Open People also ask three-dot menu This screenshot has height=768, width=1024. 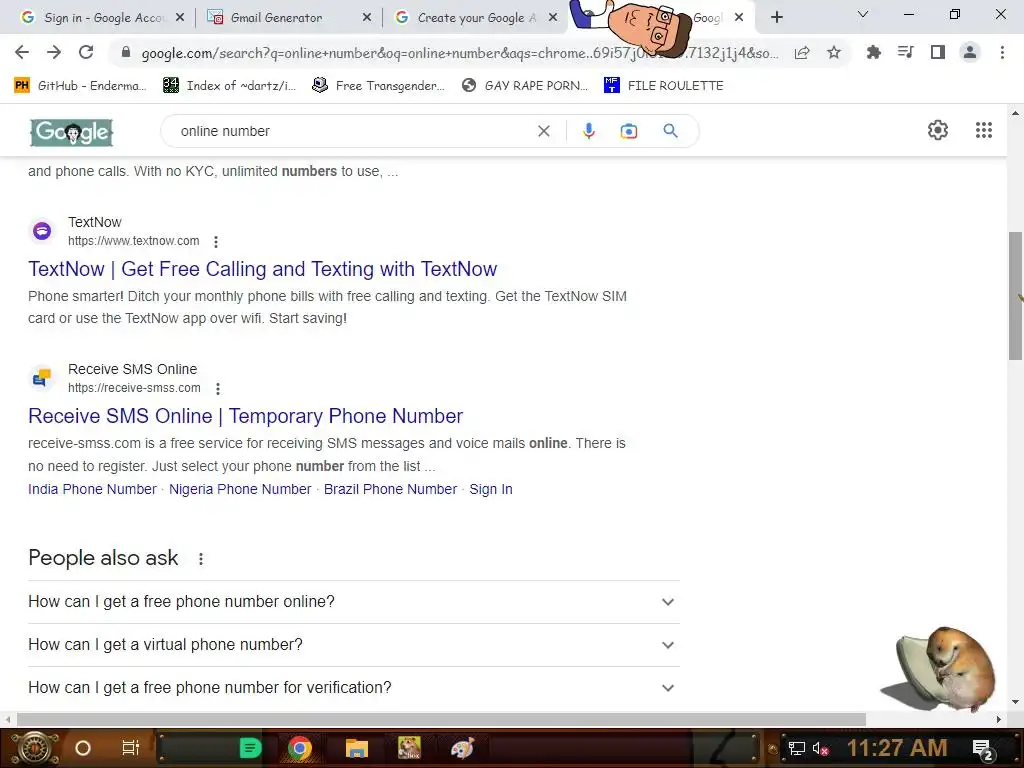[x=200, y=559]
